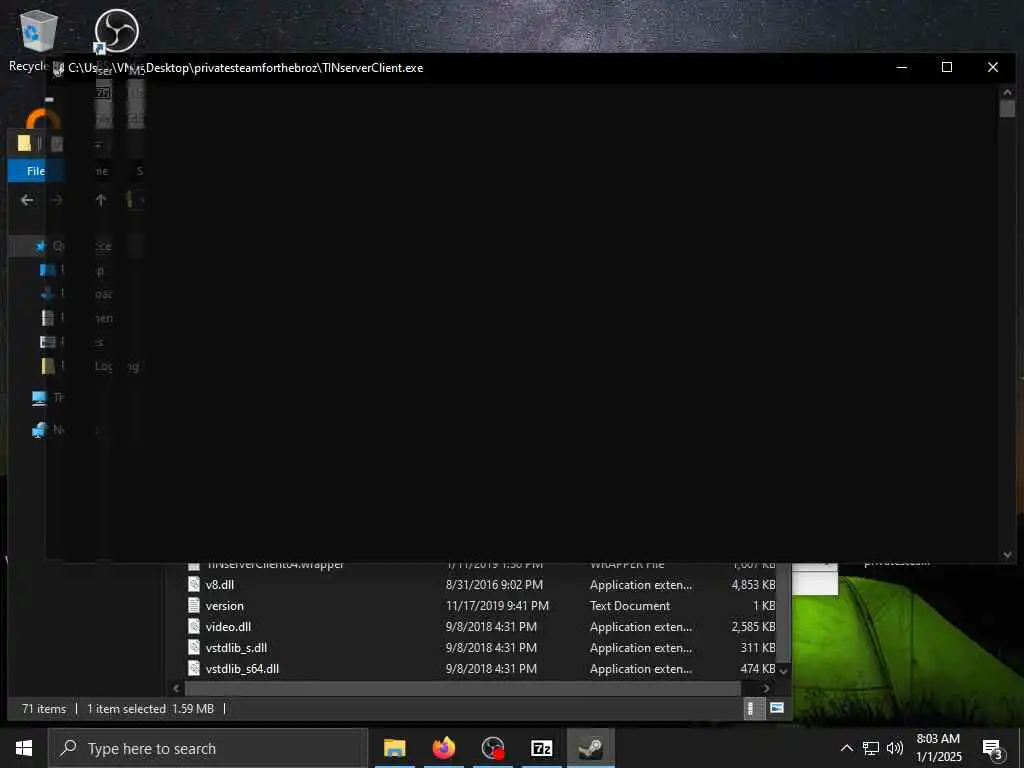Screen dimensions: 1024x768
Task: Click the date 11/17/2019 9:41 PM
Action: [498, 605]
